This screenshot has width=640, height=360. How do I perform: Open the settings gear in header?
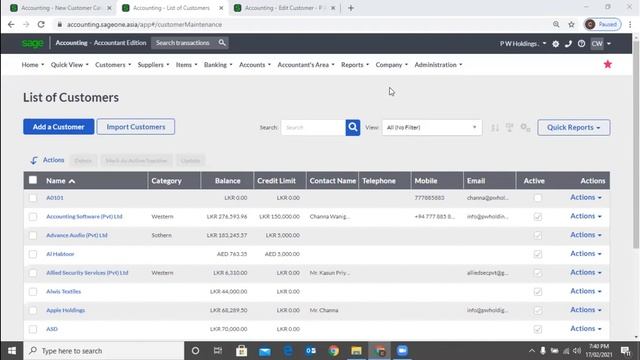click(x=556, y=44)
